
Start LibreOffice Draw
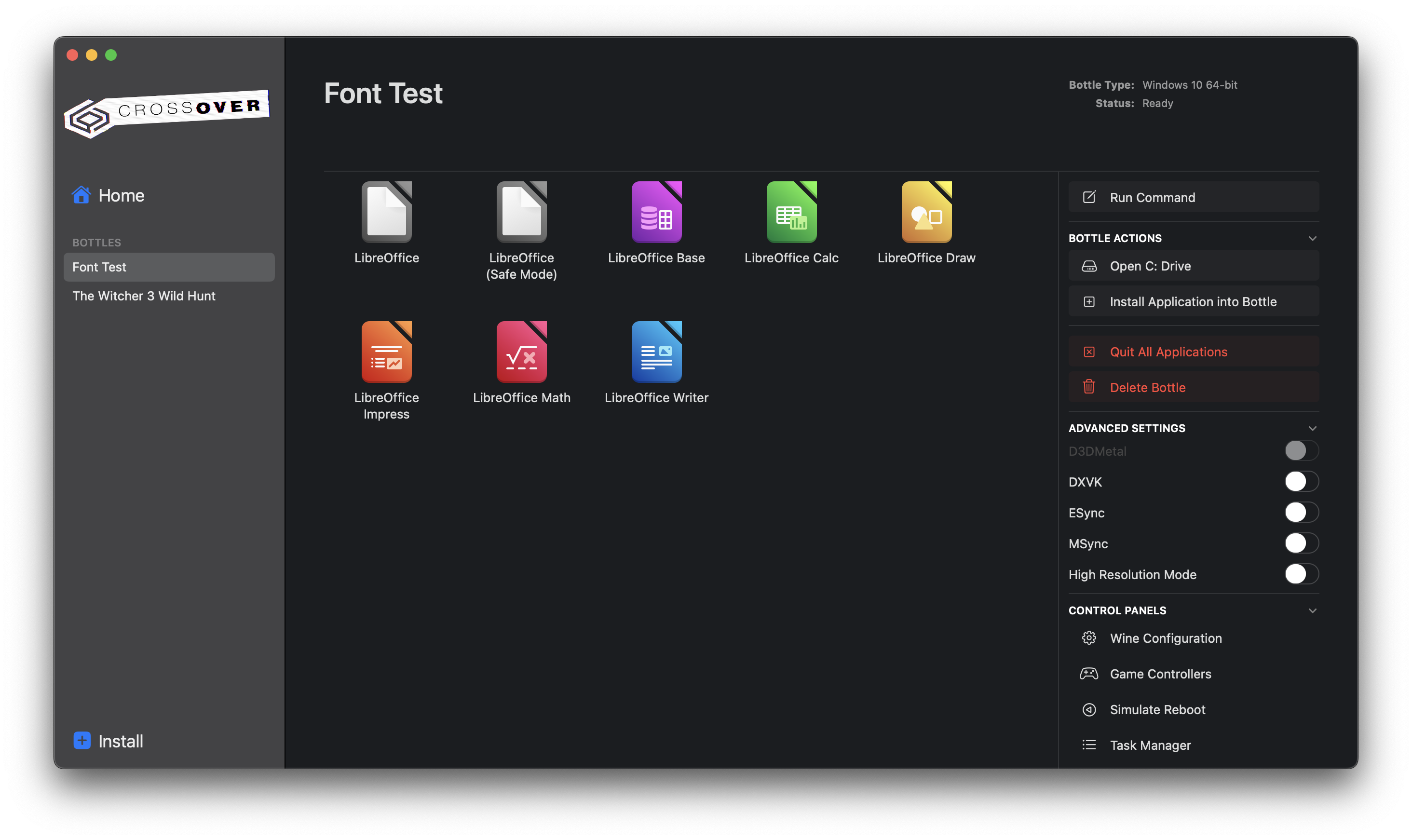(926, 212)
